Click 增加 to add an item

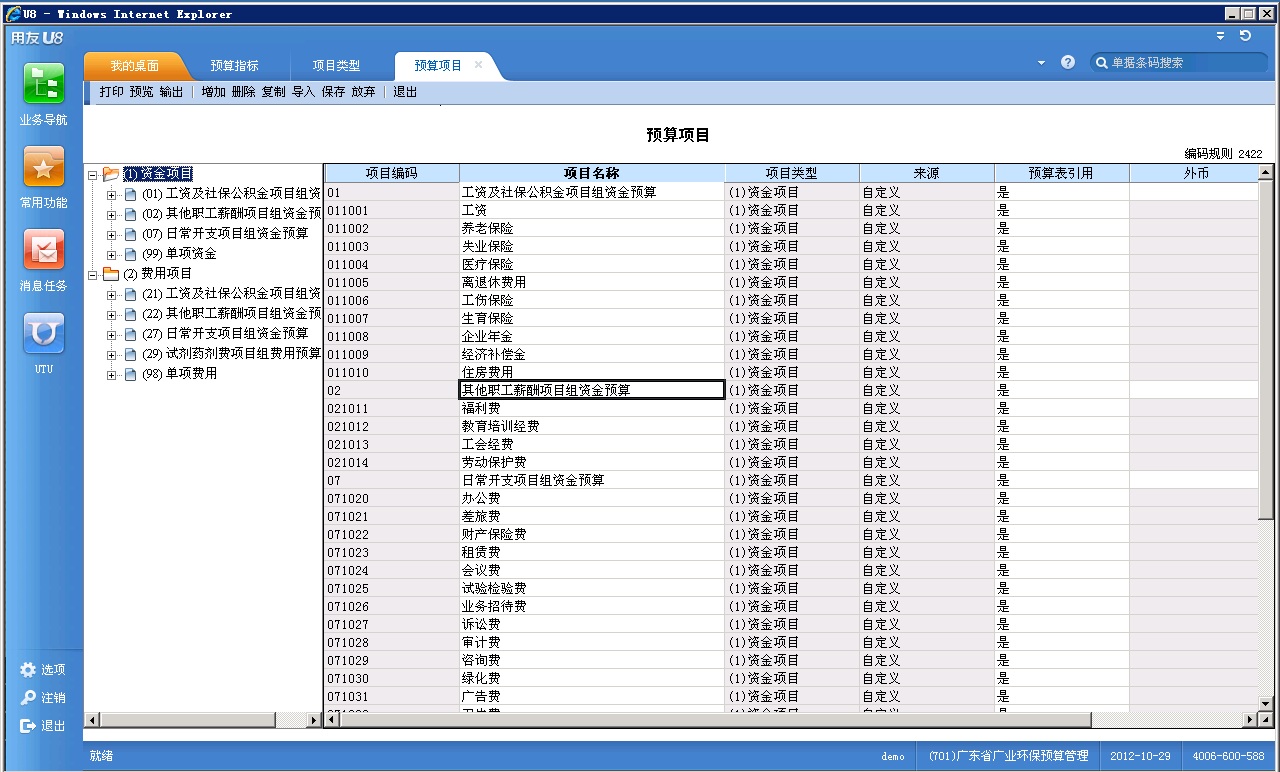pos(213,92)
